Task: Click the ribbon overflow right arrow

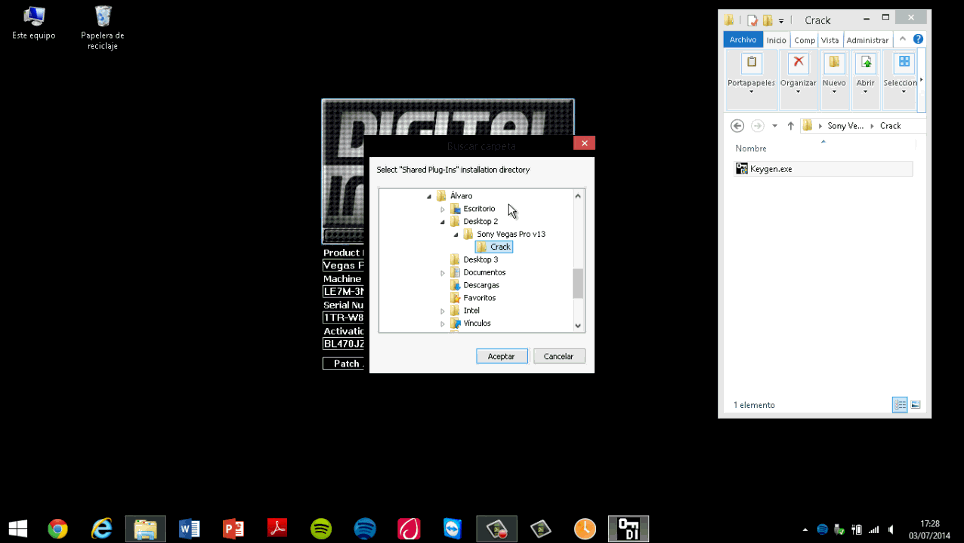Action: pyautogui.click(x=921, y=80)
